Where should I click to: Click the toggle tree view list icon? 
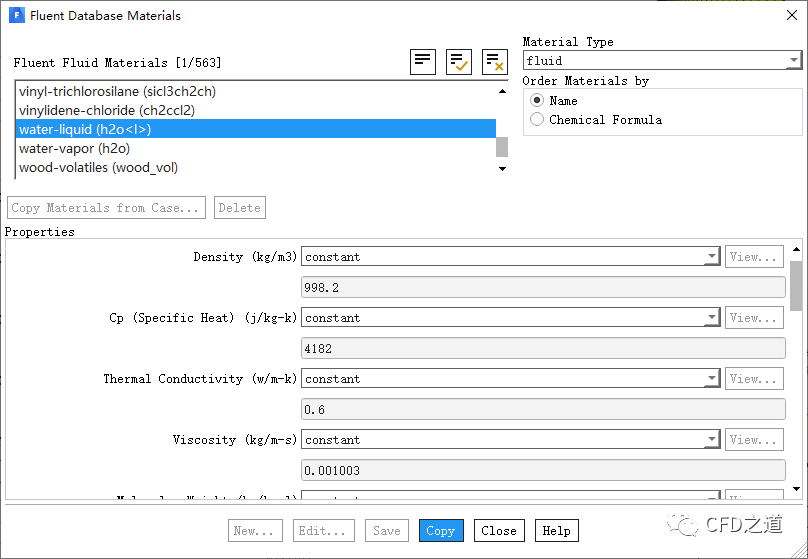click(x=423, y=61)
